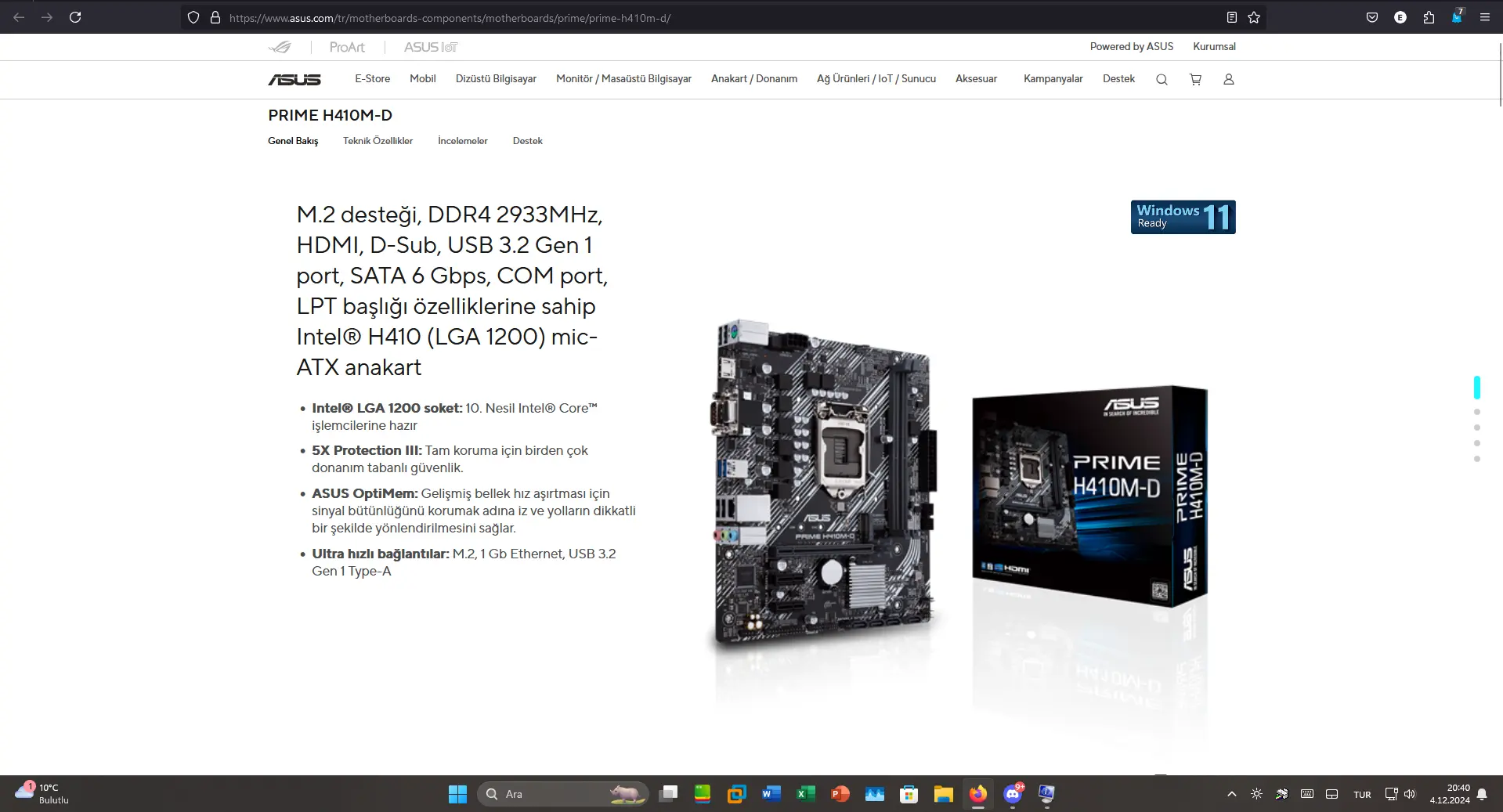
Task: Show hidden system tray icons chevron
Action: 1232,794
